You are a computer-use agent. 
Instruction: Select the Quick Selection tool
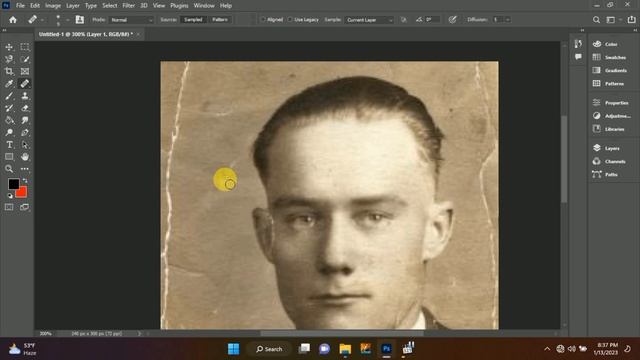tap(25, 59)
